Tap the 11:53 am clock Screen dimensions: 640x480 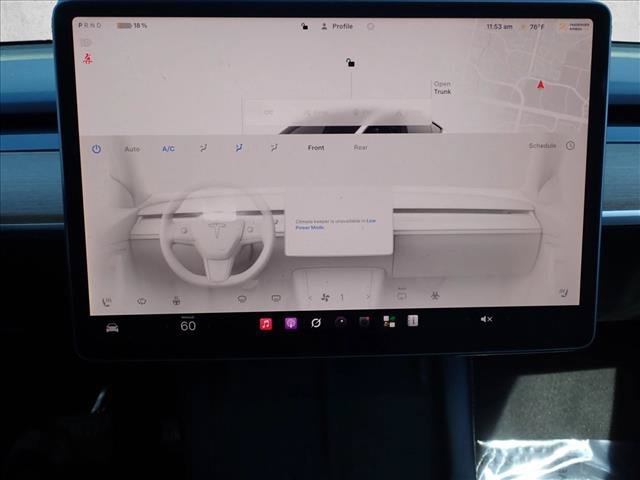tap(499, 27)
